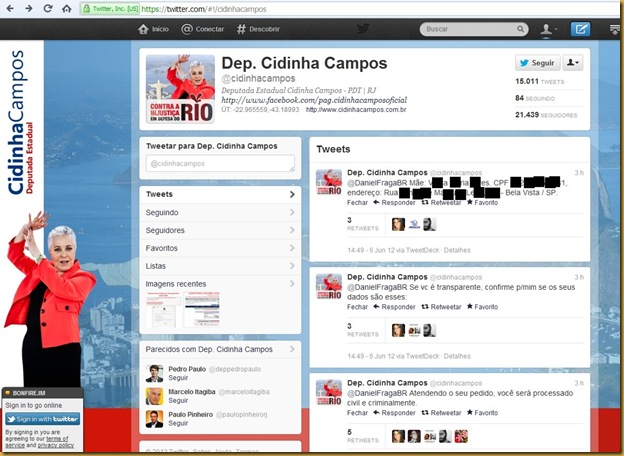Image resolution: width=624 pixels, height=456 pixels.
Task: Click the 84 seguindo count
Action: (x=535, y=98)
